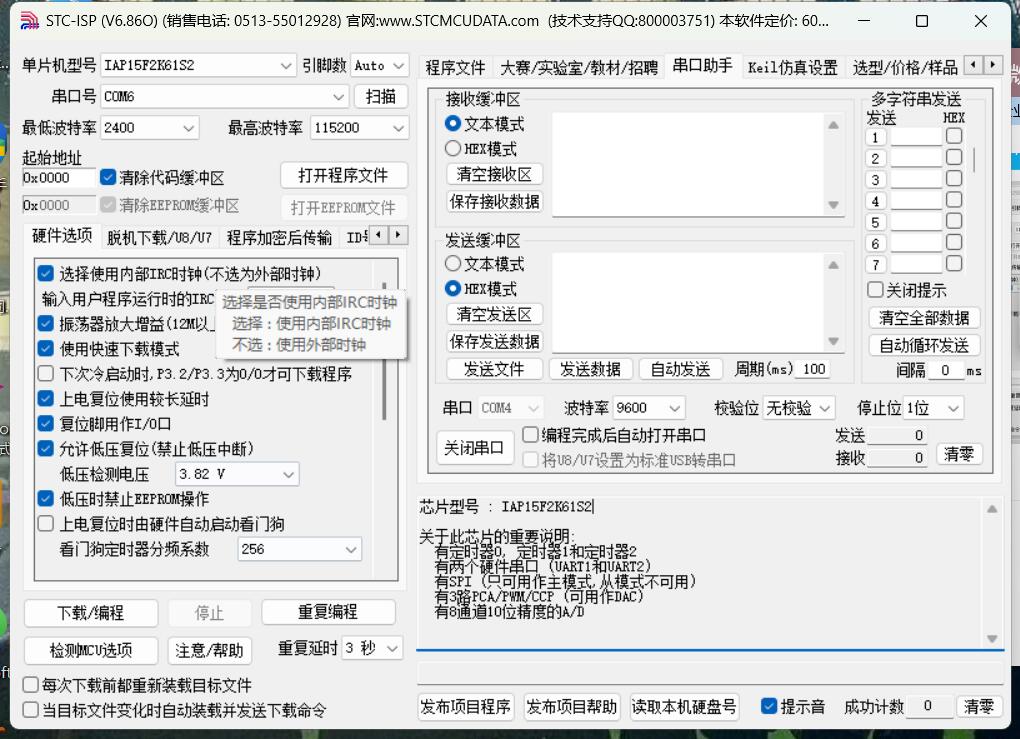
Task: Open 最低波特率 2400 dropdown
Action: pyautogui.click(x=149, y=128)
